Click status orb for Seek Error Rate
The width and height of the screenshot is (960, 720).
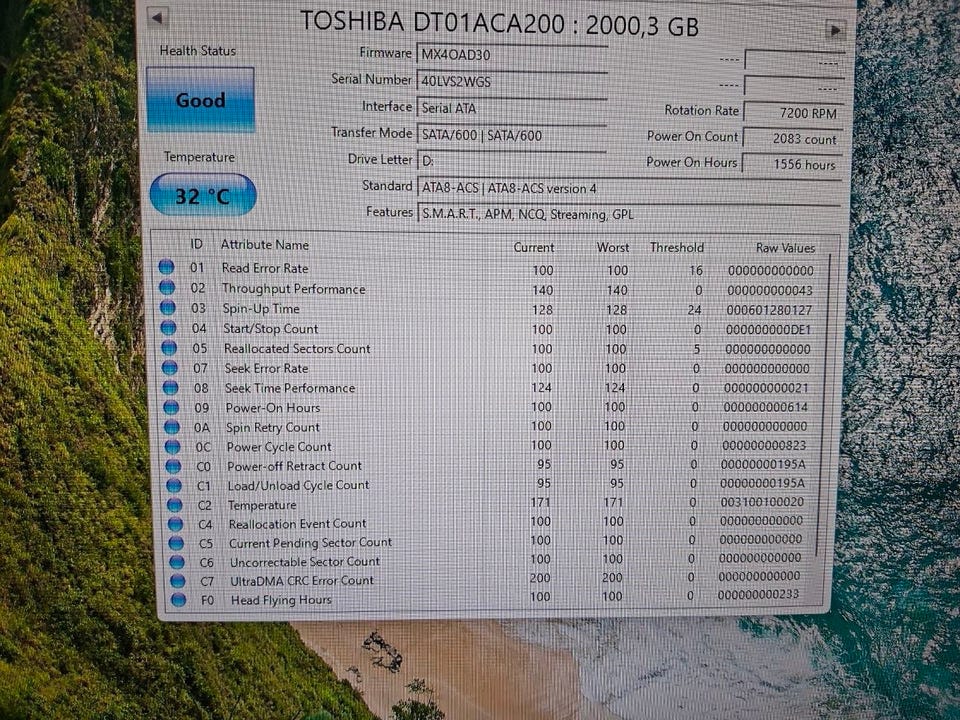(170, 367)
